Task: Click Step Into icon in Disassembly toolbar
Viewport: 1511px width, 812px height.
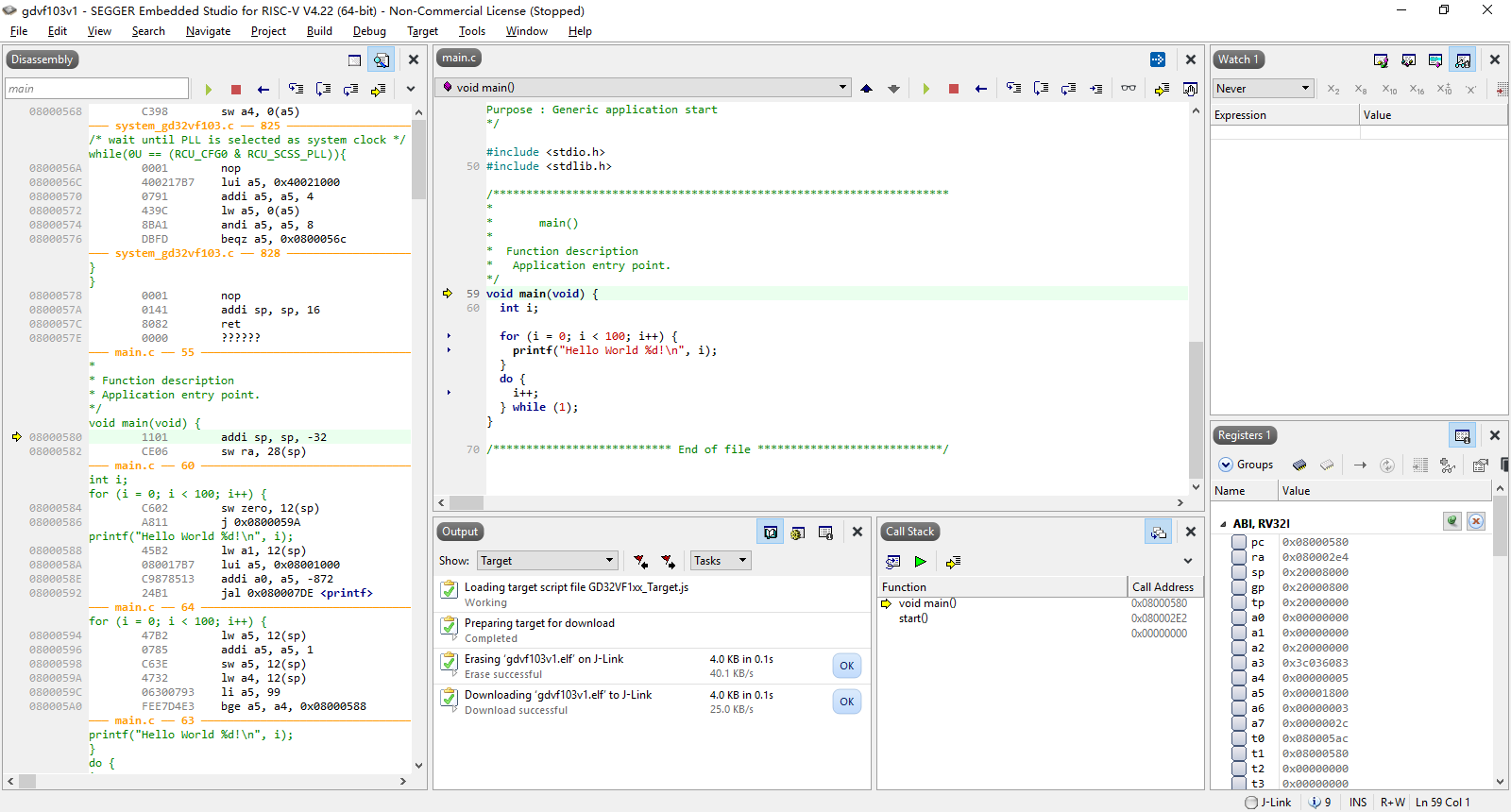Action: tap(297, 89)
